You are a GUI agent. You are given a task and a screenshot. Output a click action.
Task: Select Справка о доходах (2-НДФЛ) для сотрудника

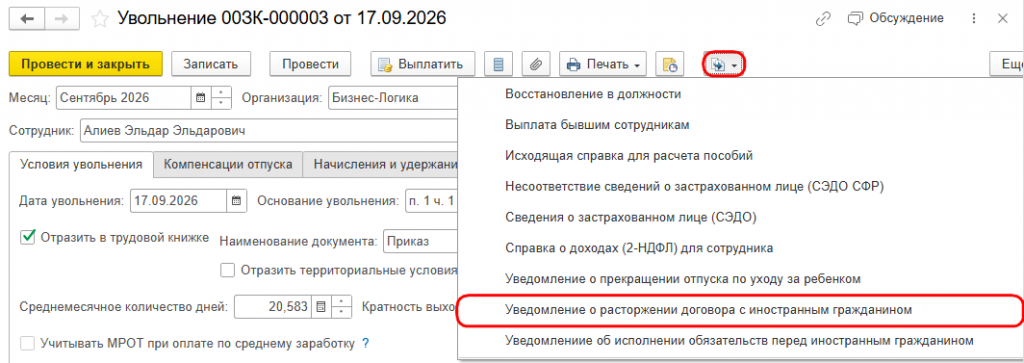click(x=639, y=247)
